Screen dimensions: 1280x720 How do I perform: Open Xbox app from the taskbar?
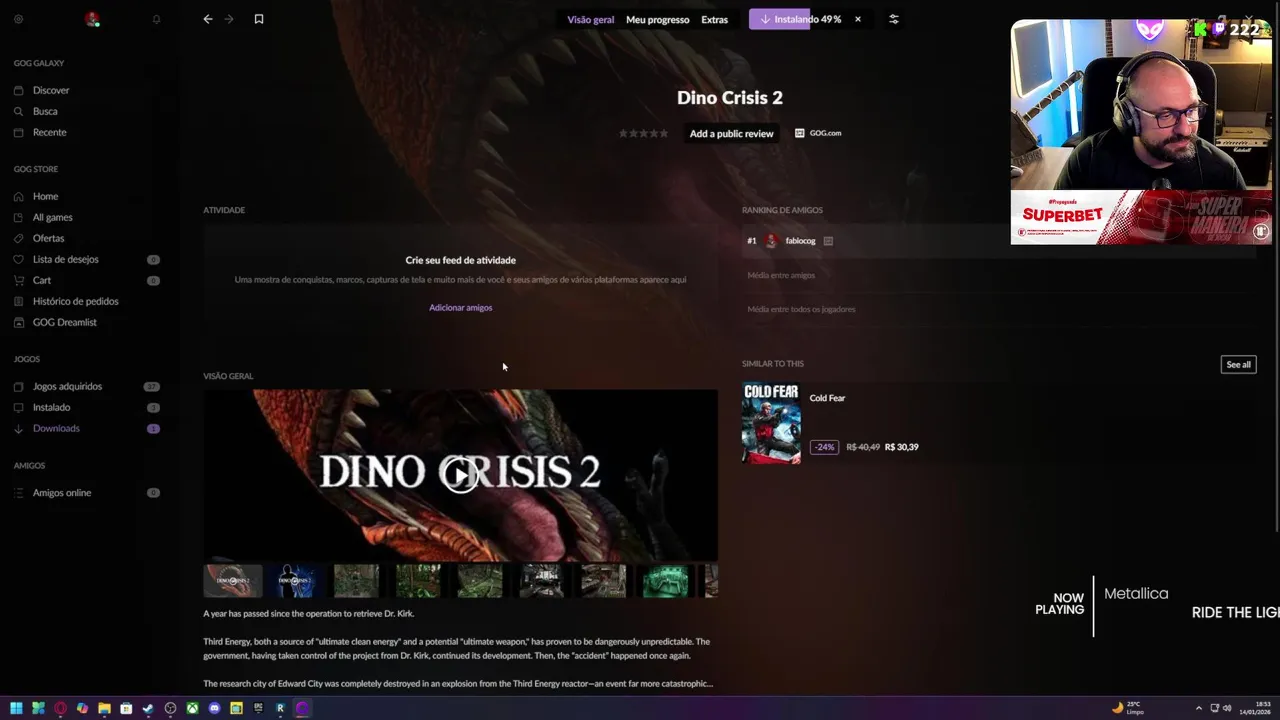point(192,708)
